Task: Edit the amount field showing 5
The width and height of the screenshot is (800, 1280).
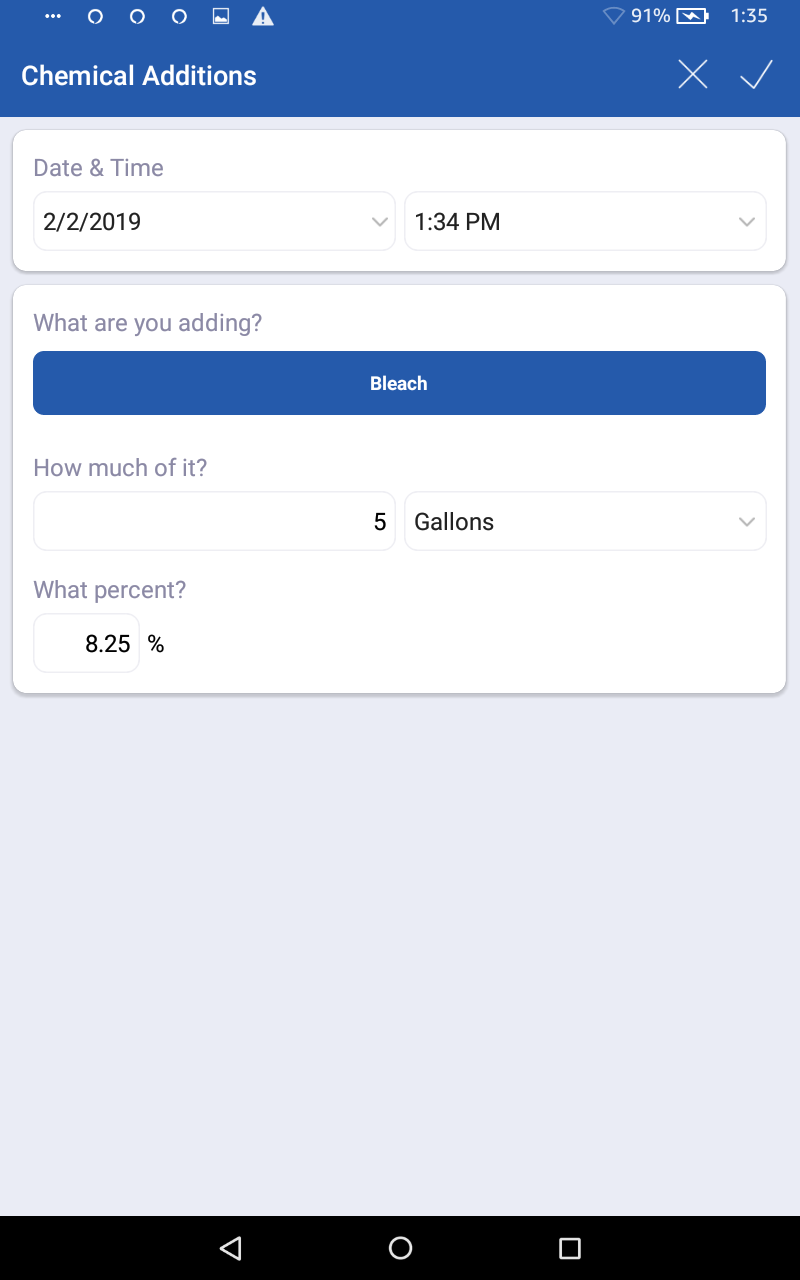Action: tap(214, 521)
